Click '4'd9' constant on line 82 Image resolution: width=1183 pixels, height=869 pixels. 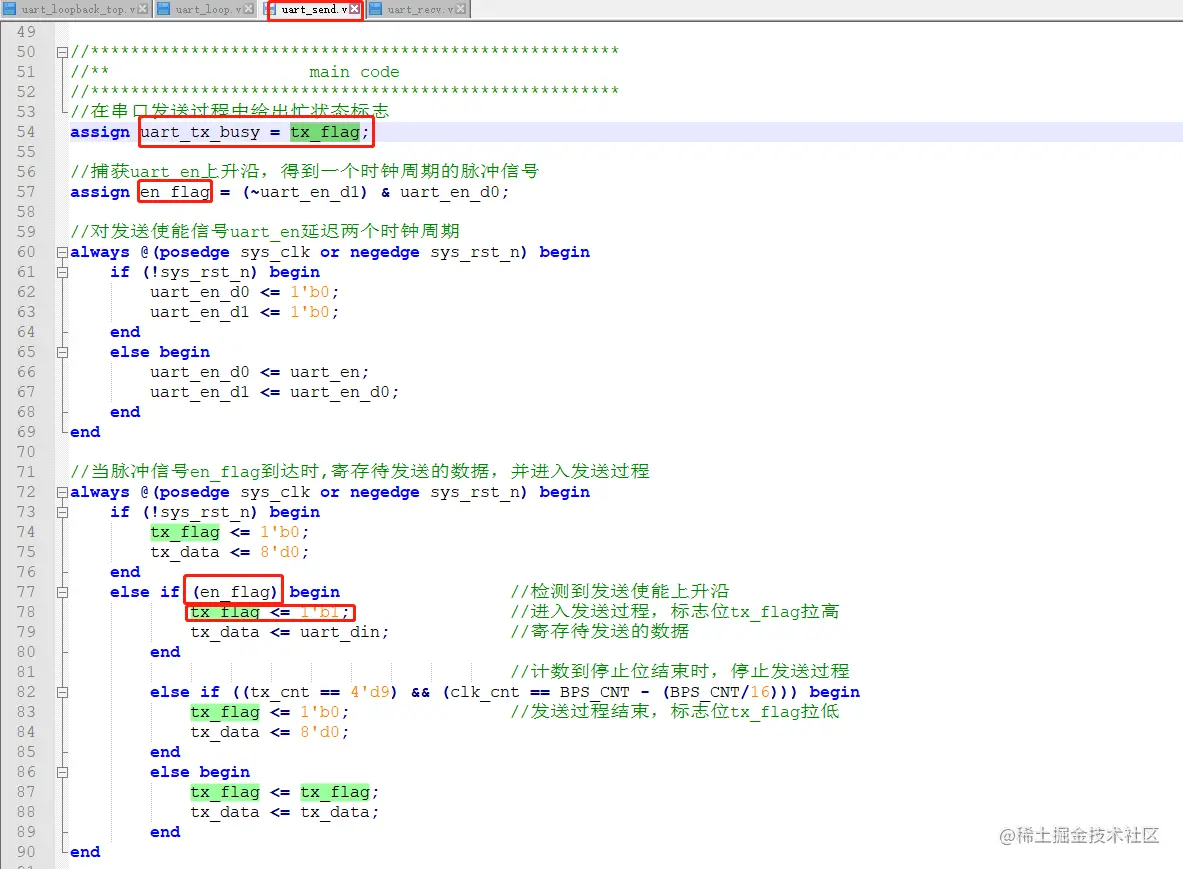point(370,692)
